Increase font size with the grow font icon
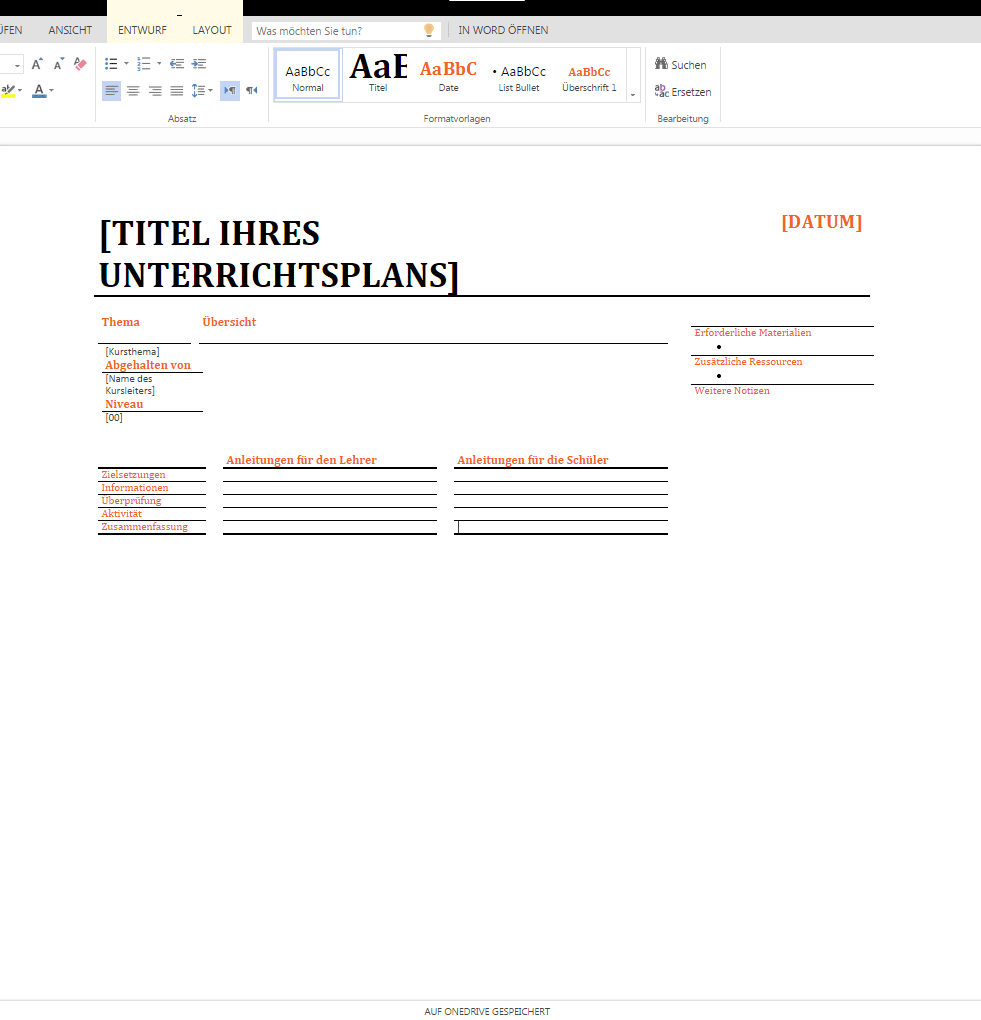Image resolution: width=981 pixels, height=1020 pixels. point(37,64)
